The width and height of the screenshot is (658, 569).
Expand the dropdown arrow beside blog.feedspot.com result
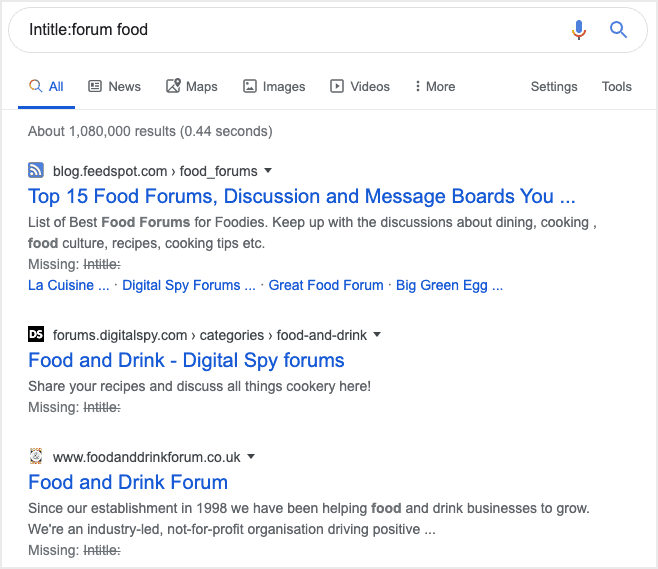pos(268,171)
